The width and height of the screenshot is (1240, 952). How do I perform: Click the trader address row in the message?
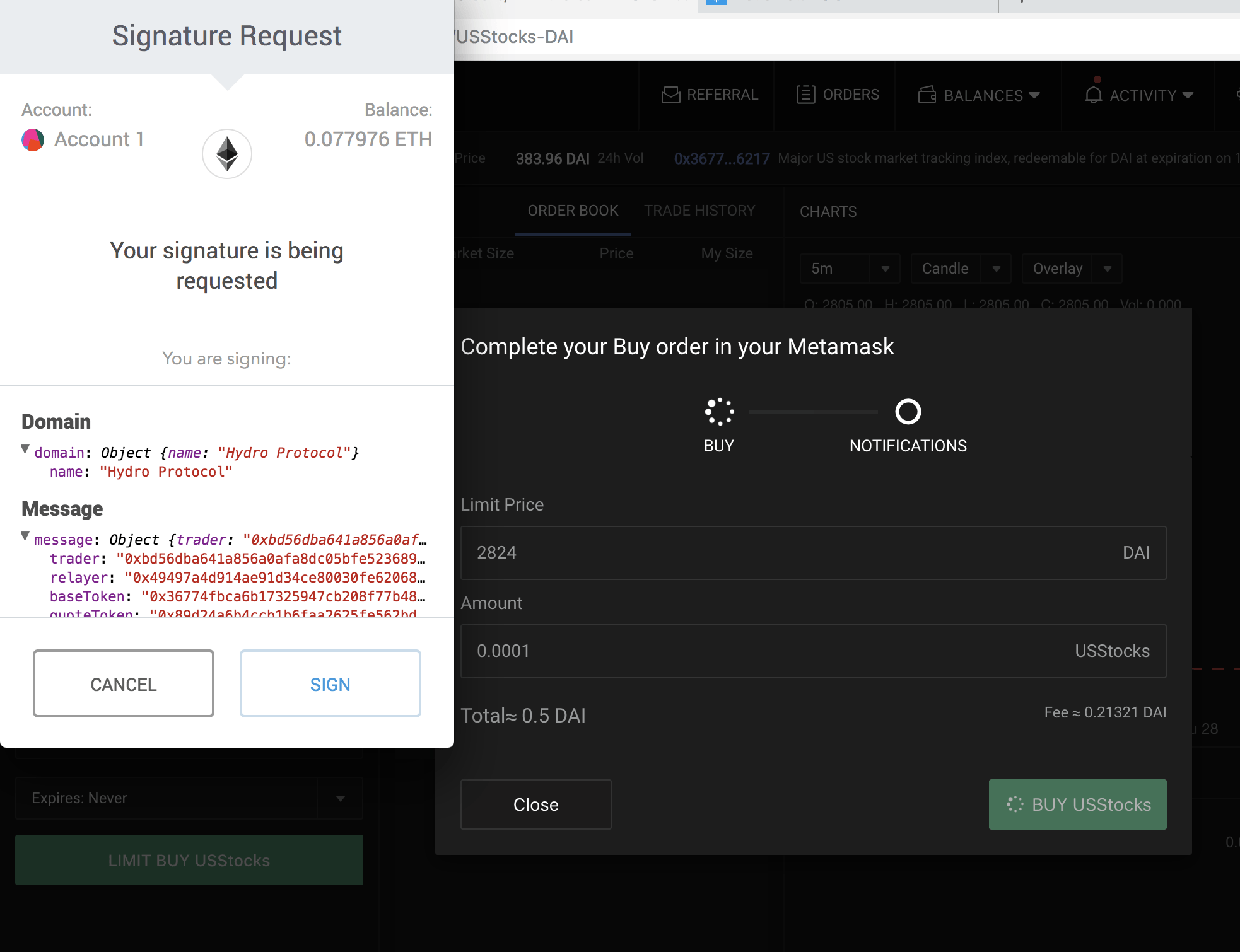(238, 559)
